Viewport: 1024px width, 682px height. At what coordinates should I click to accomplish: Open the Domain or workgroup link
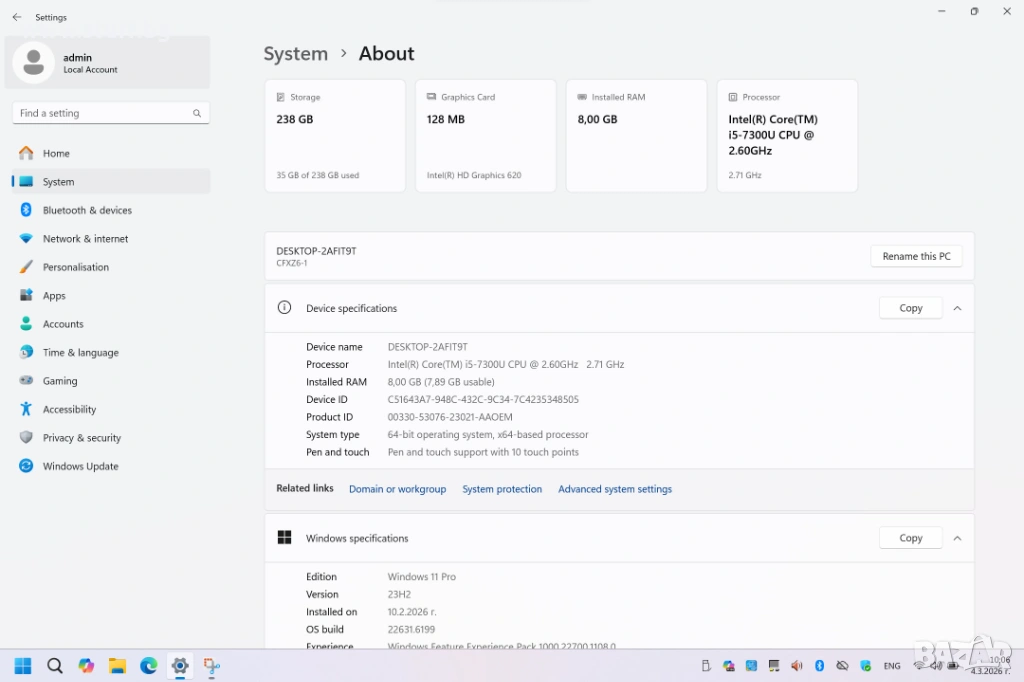click(x=397, y=489)
